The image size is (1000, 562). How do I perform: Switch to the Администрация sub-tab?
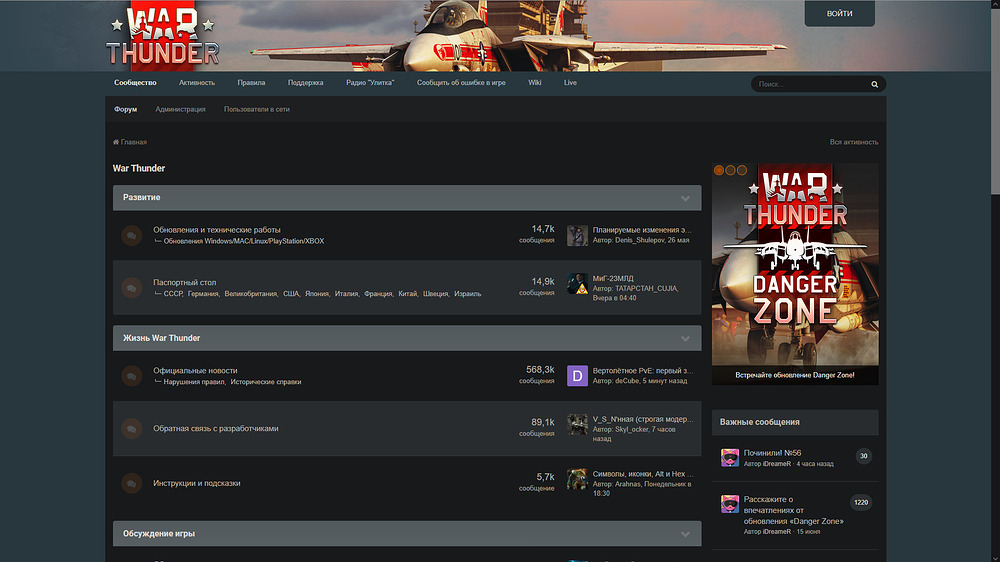(180, 110)
